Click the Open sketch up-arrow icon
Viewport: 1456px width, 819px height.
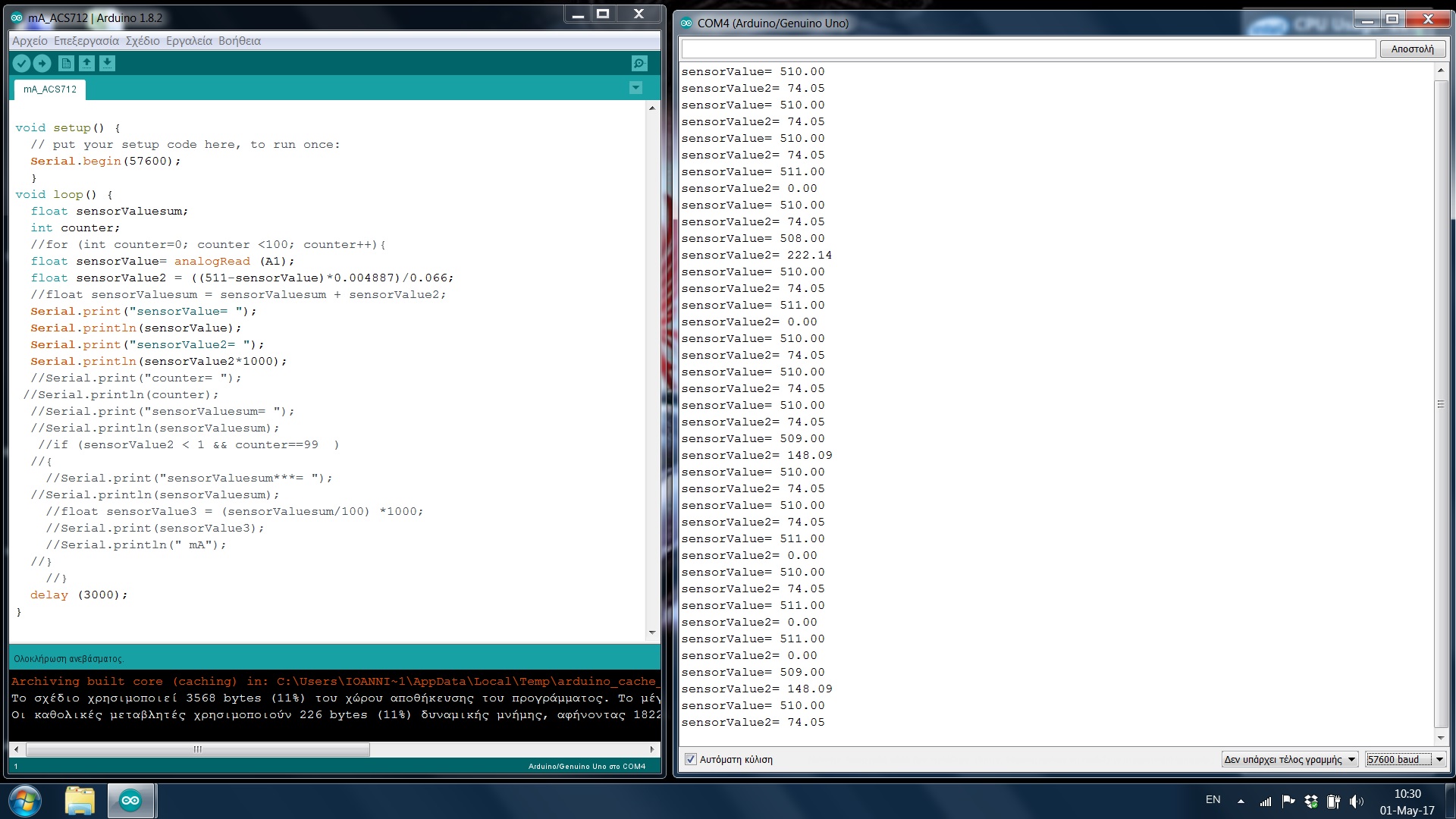point(86,64)
